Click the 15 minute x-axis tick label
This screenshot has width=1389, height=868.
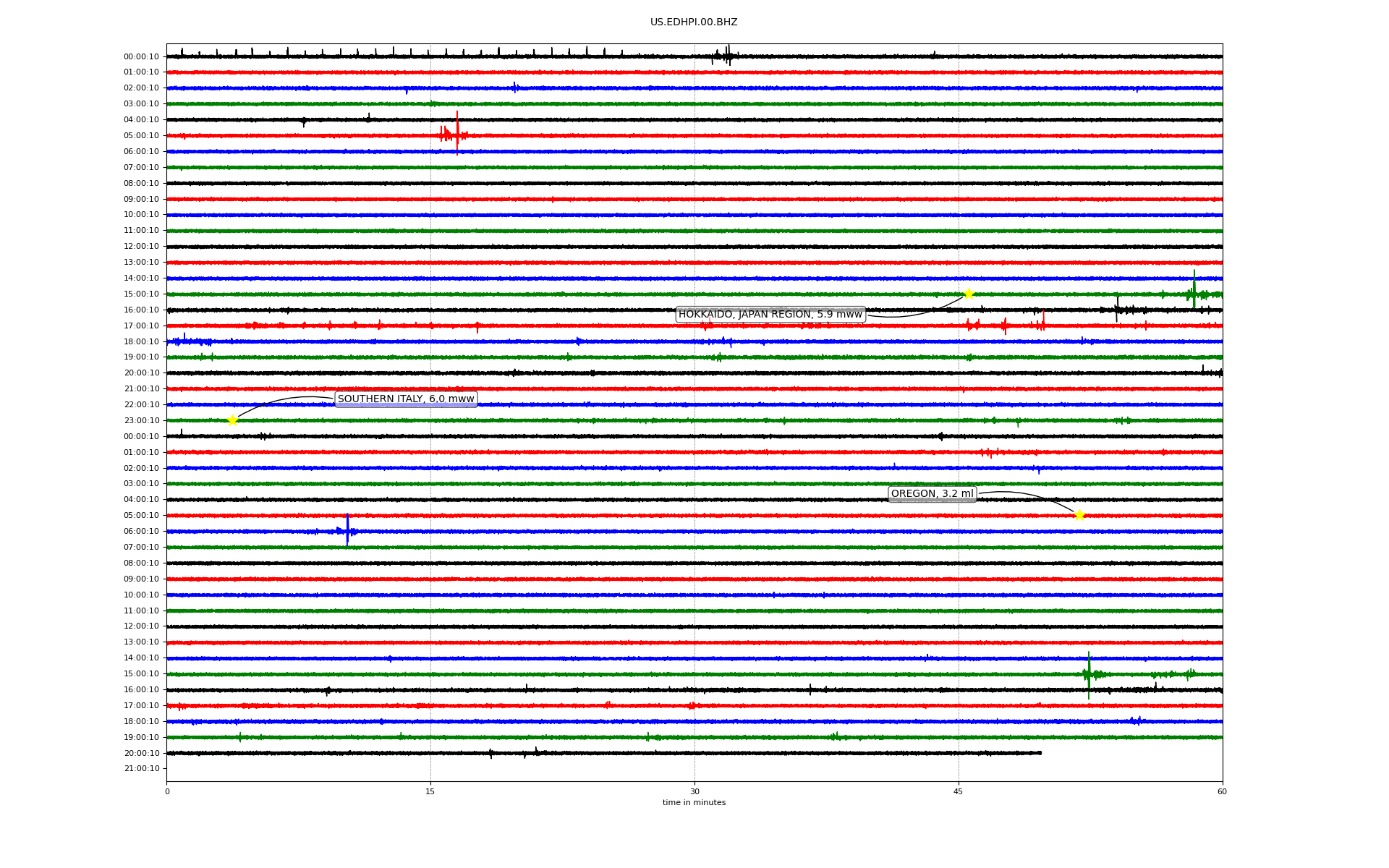pyautogui.click(x=430, y=791)
